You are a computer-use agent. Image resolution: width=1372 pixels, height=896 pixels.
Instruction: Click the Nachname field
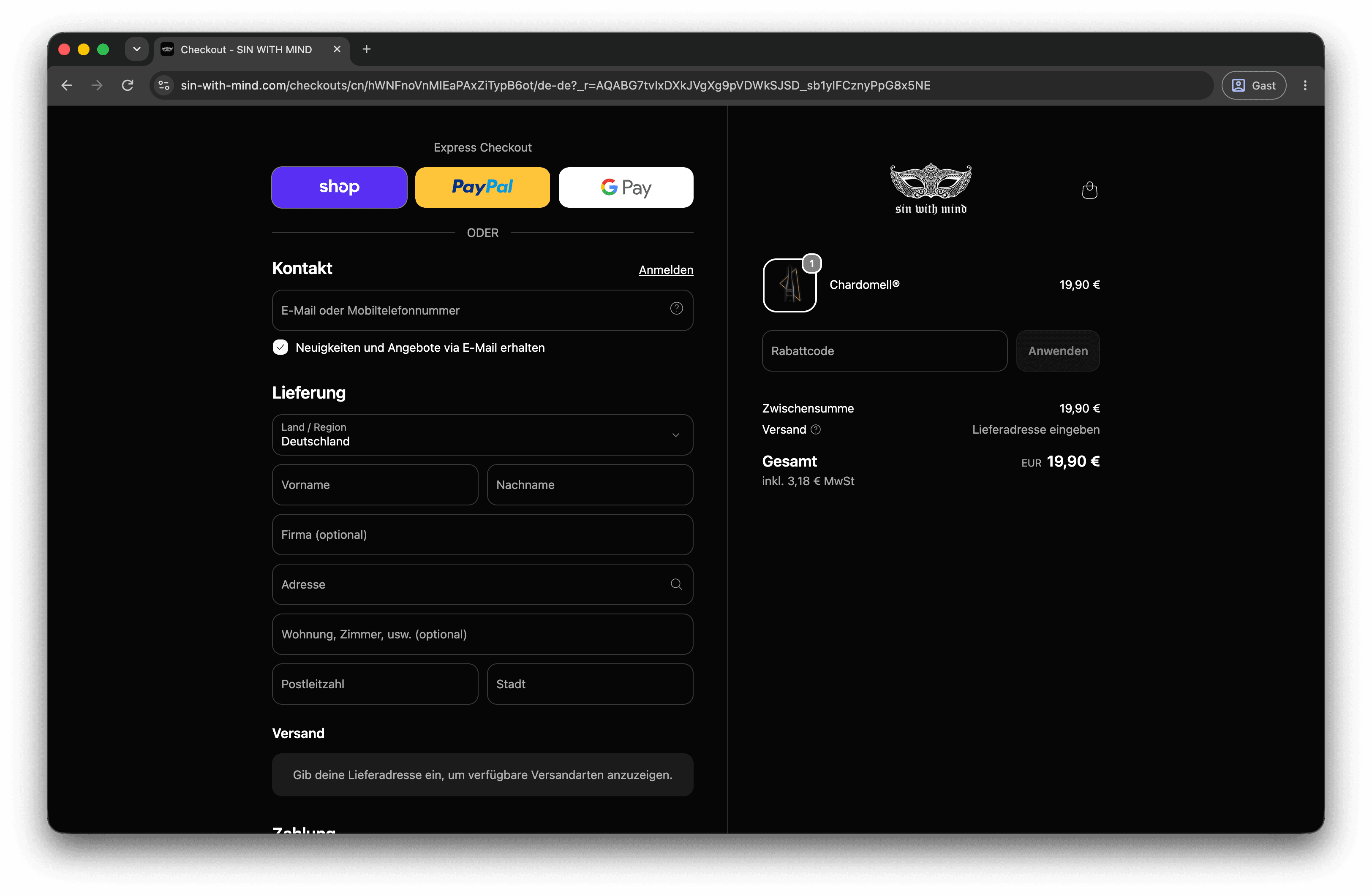click(x=590, y=485)
